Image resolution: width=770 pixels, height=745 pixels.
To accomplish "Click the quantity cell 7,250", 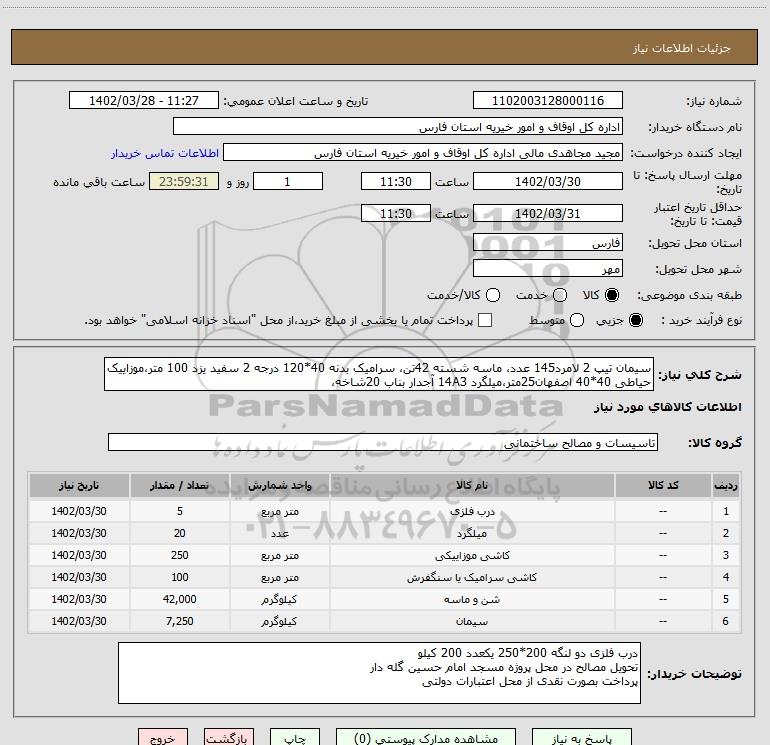I will click(x=179, y=621).
